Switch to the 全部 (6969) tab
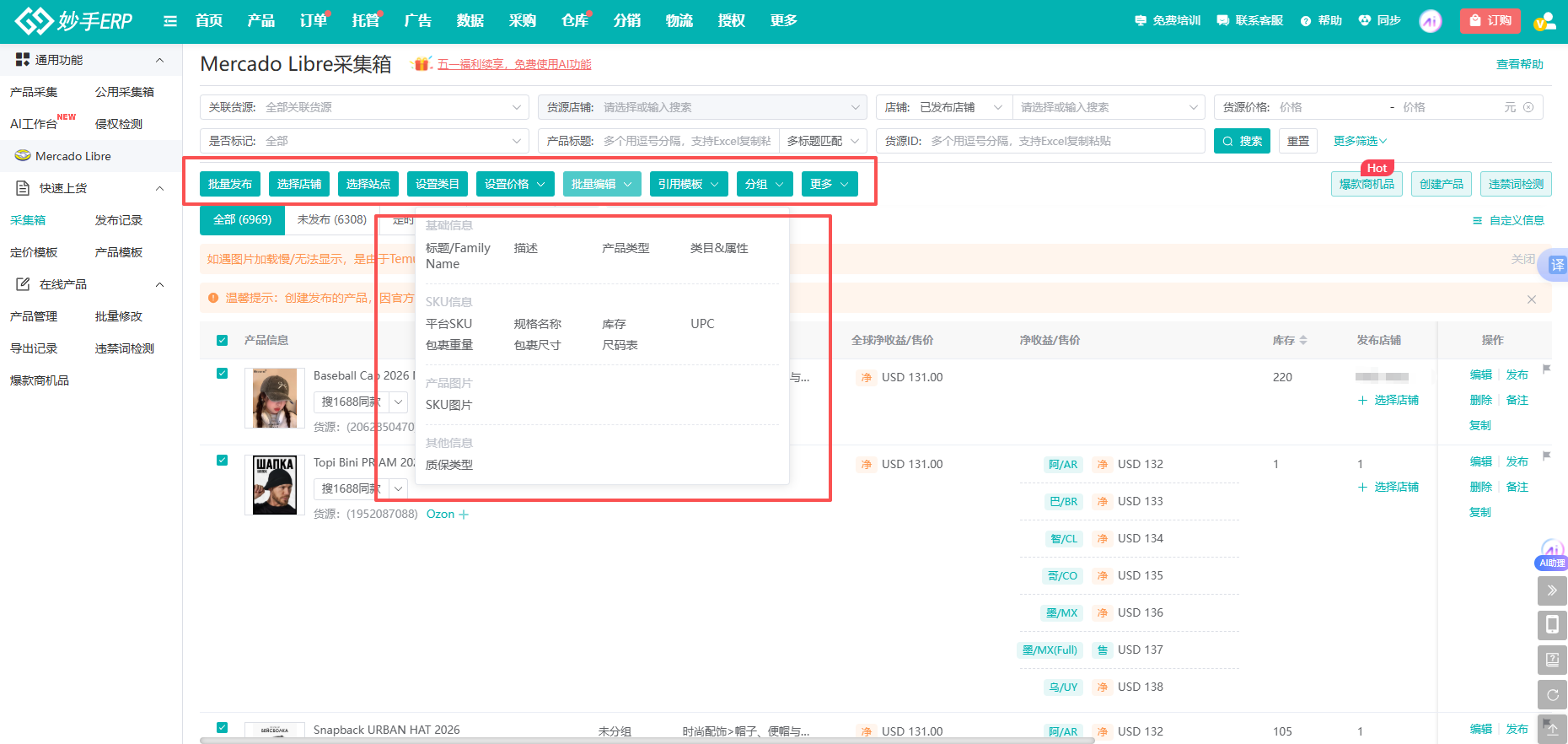This screenshot has width=1568, height=744. click(x=243, y=219)
